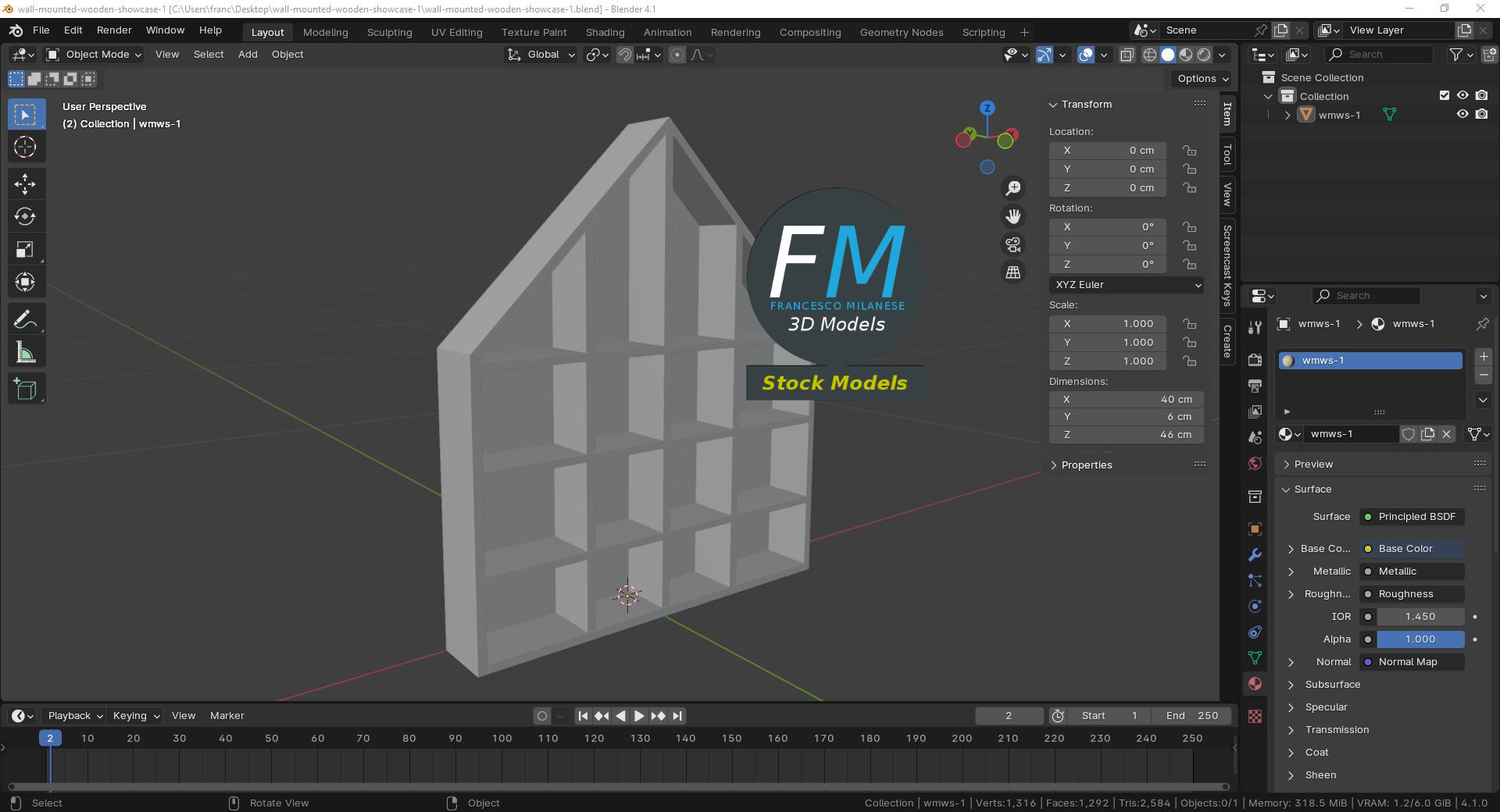Image resolution: width=1500 pixels, height=812 pixels.
Task: Open the Tool sidebar tab
Action: pyautogui.click(x=1227, y=155)
